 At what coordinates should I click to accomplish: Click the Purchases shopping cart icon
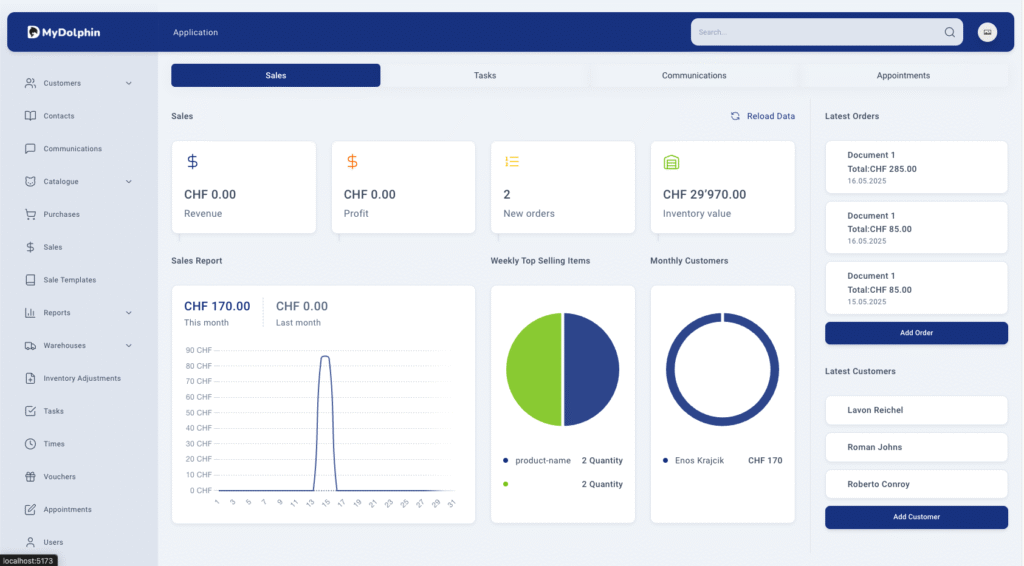(x=30, y=214)
